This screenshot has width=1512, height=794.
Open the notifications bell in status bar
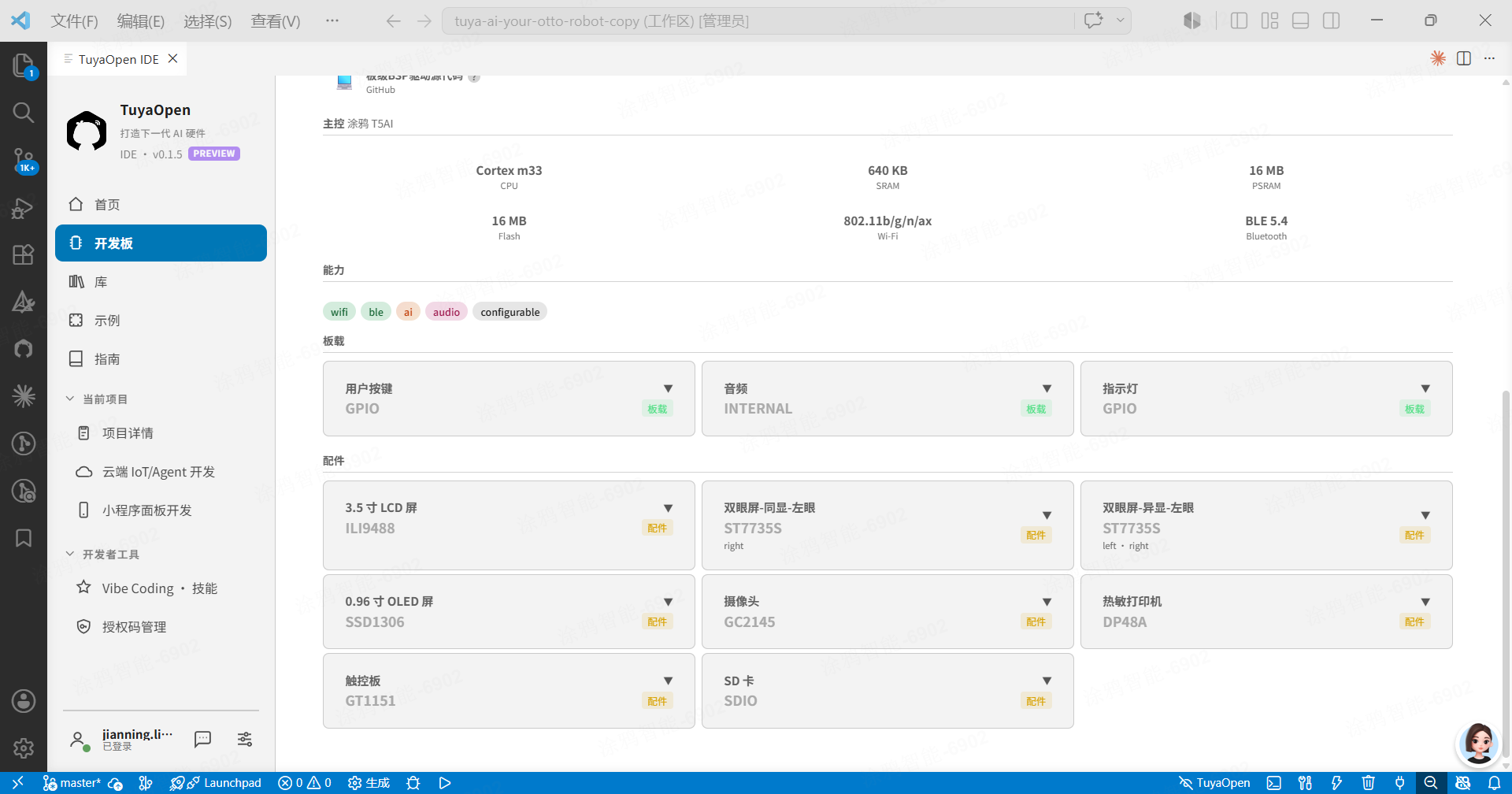tap(1495, 783)
